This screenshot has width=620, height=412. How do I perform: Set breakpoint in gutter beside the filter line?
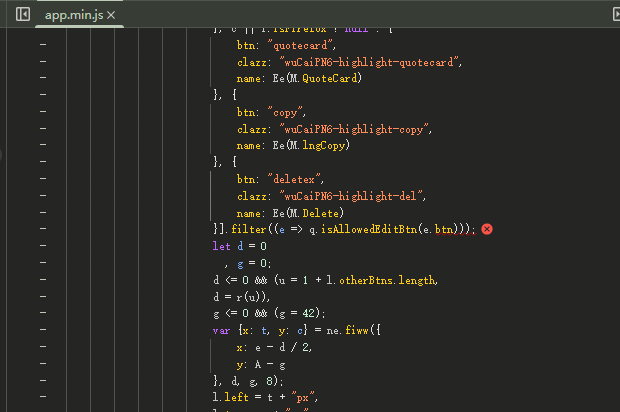[x=42, y=229]
